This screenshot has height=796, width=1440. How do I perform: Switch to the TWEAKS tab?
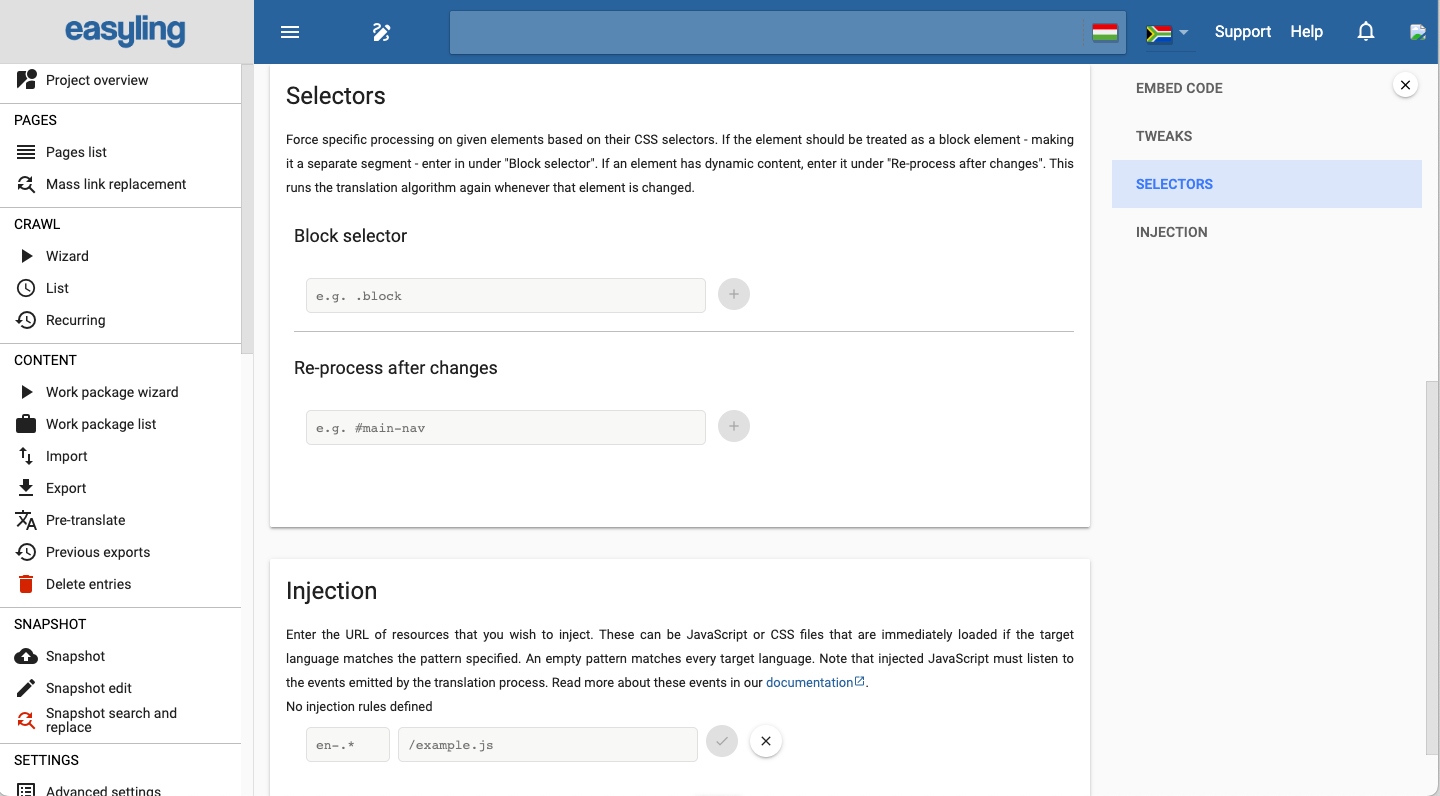point(1162,136)
